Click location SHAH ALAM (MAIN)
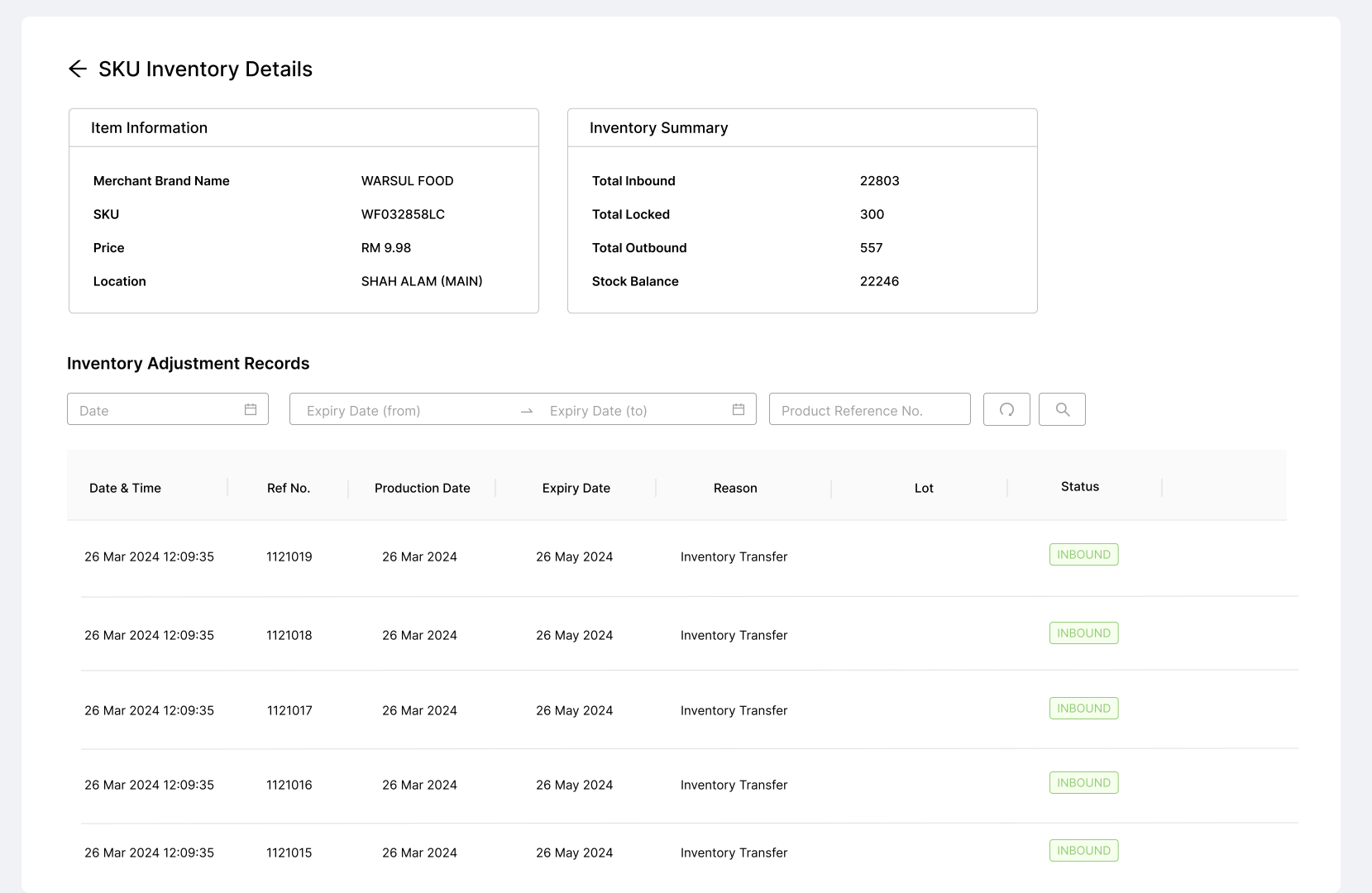The height and width of the screenshot is (893, 1372). [x=422, y=281]
